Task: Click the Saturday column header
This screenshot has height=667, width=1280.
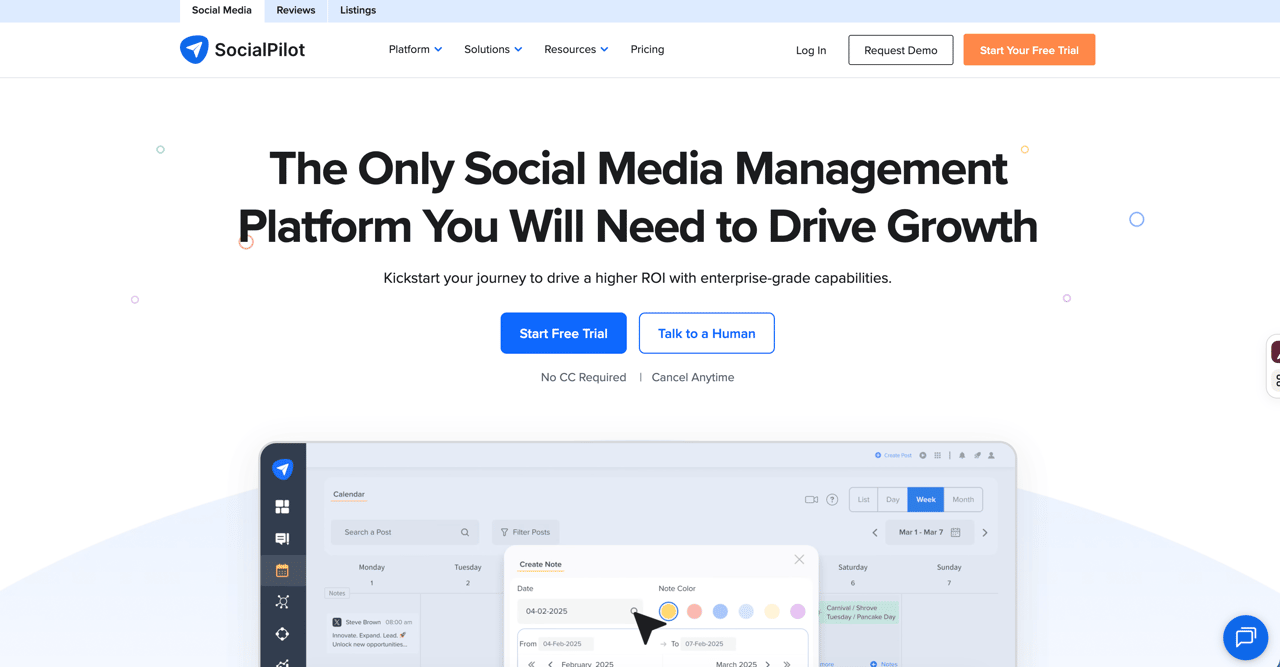Action: pos(853,567)
